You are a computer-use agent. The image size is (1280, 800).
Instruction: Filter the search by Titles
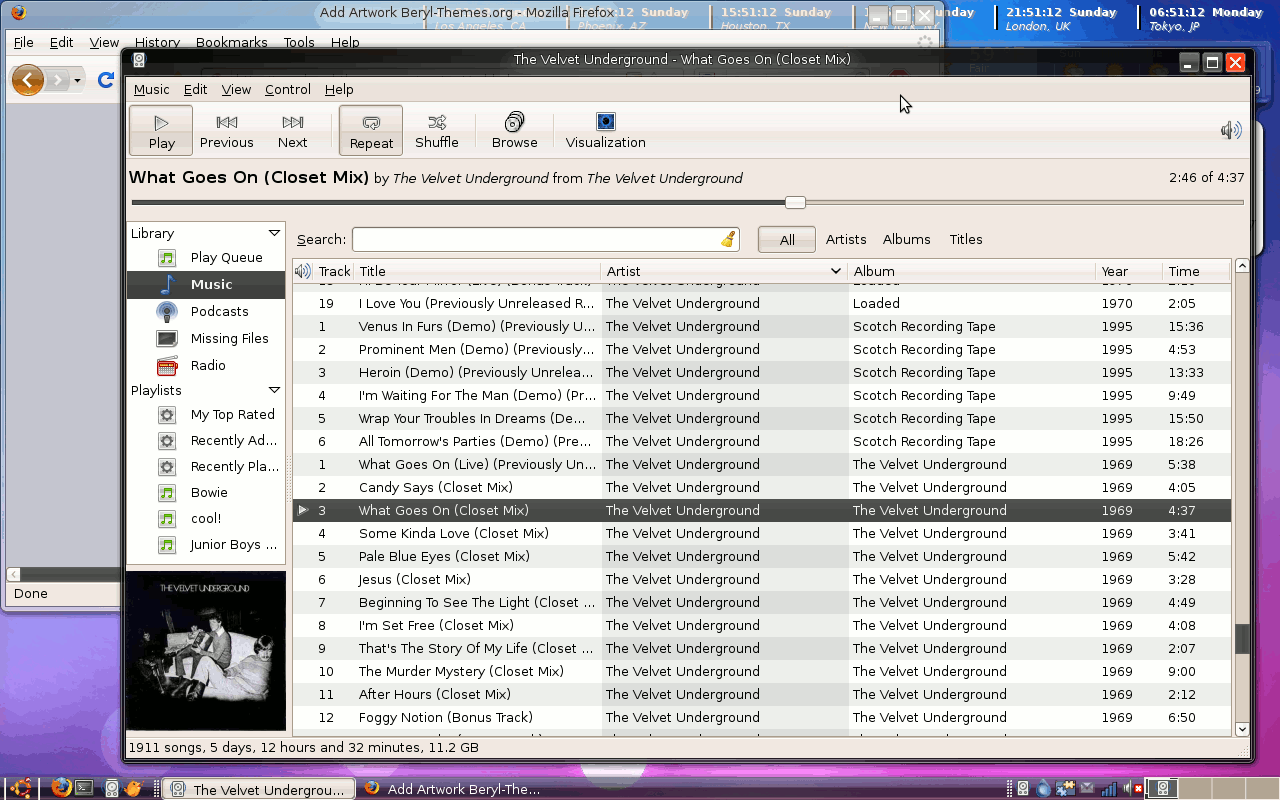tap(966, 239)
